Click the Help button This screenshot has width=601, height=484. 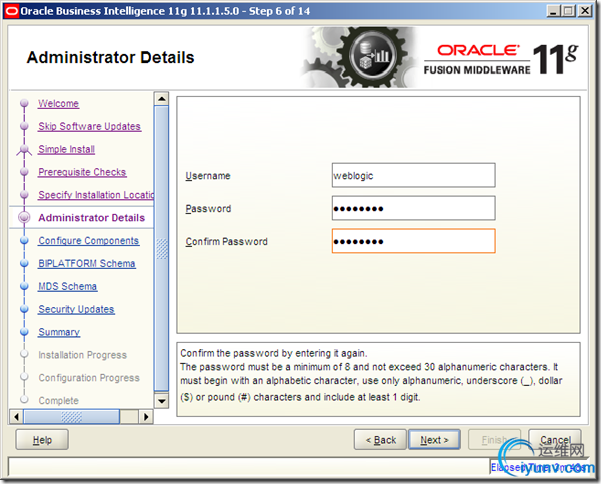coord(42,440)
